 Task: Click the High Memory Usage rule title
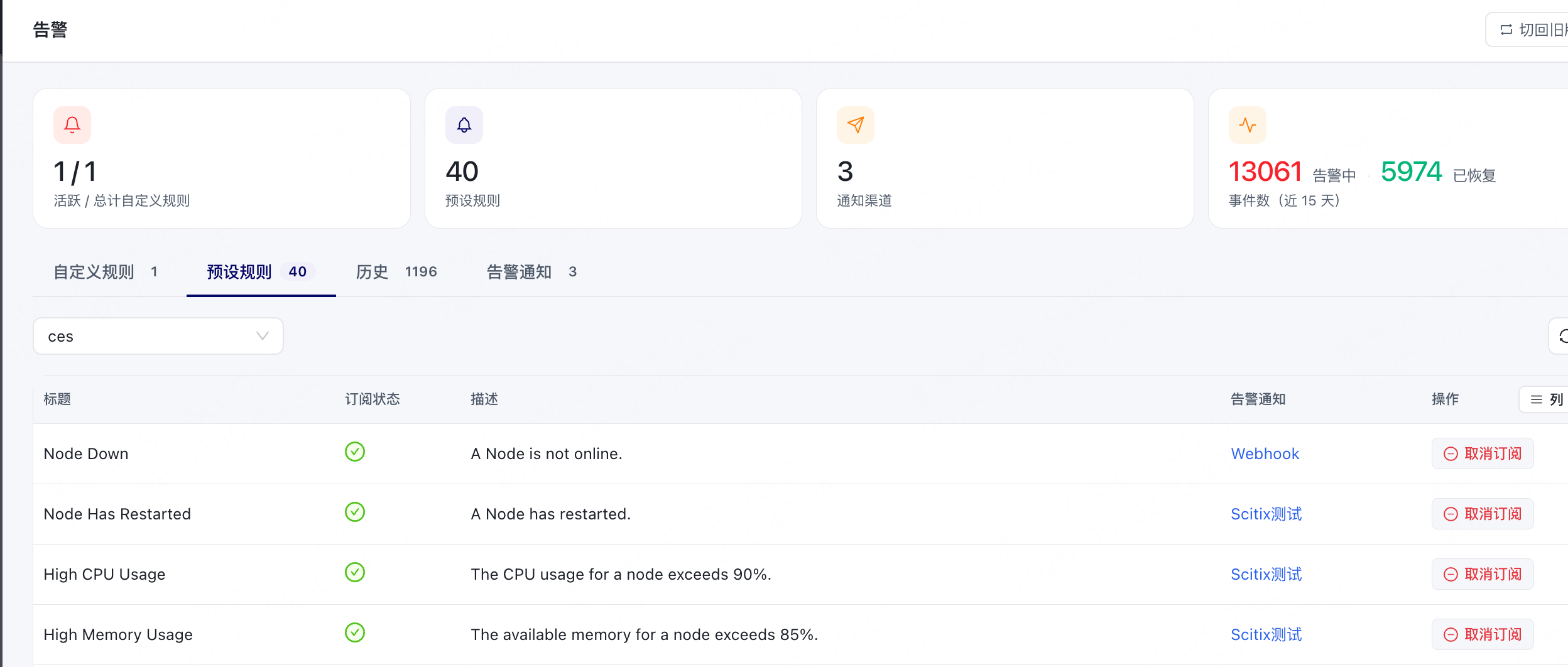[118, 634]
